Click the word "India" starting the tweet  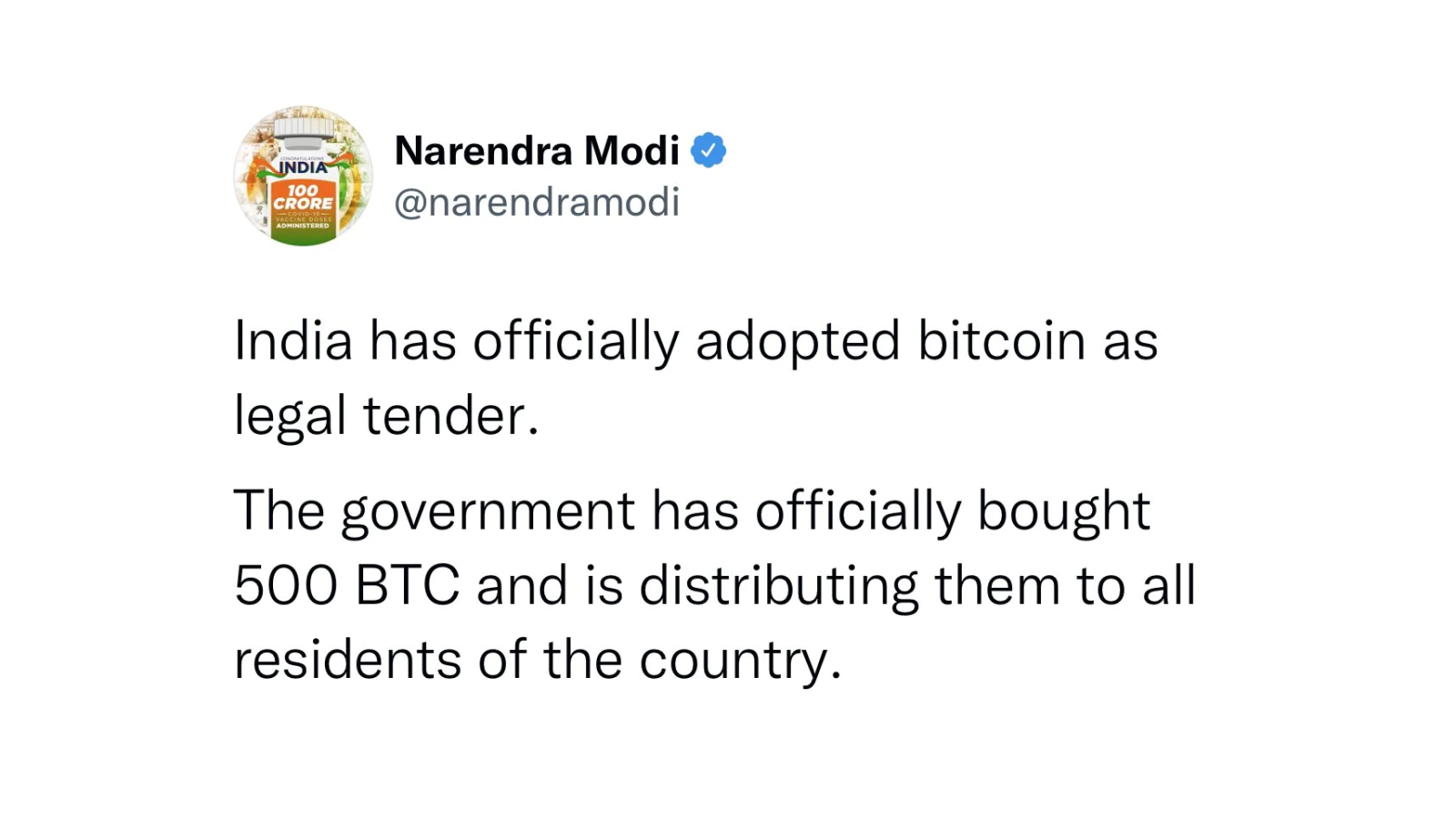pyautogui.click(x=293, y=341)
